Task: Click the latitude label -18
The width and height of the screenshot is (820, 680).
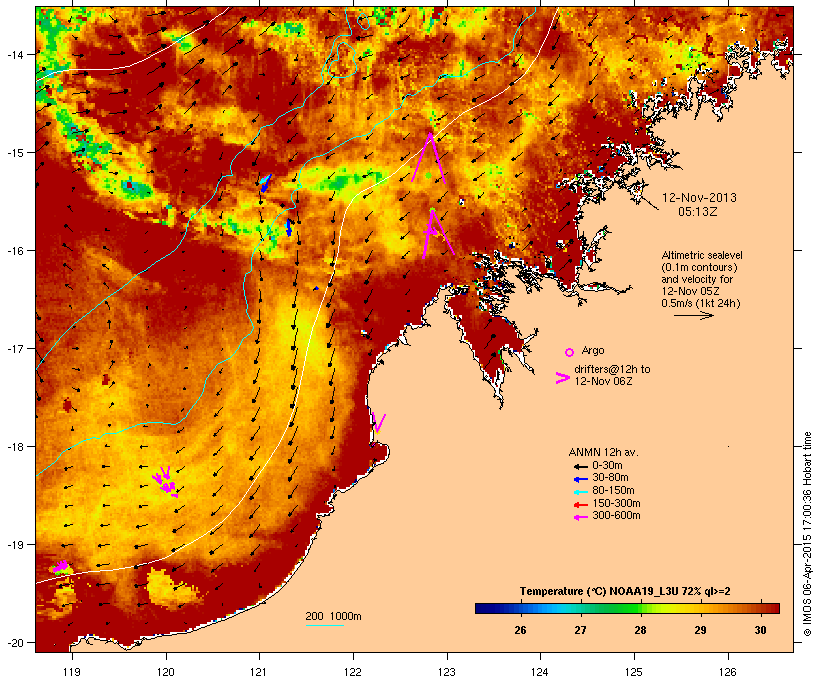Action: click(x=14, y=447)
